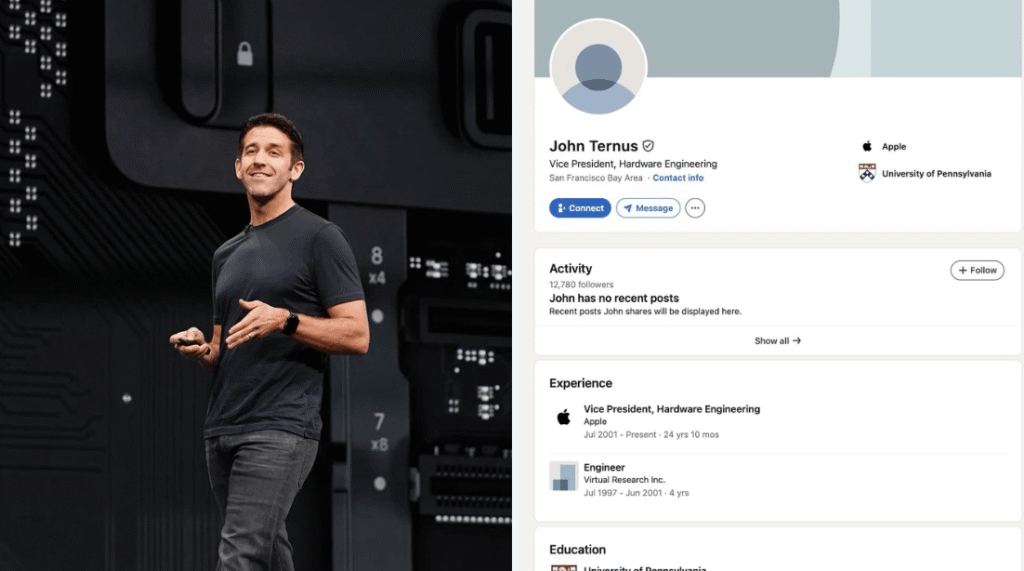This screenshot has height=571, width=1024.
Task: Open the More actions ellipsis menu
Action: point(695,208)
